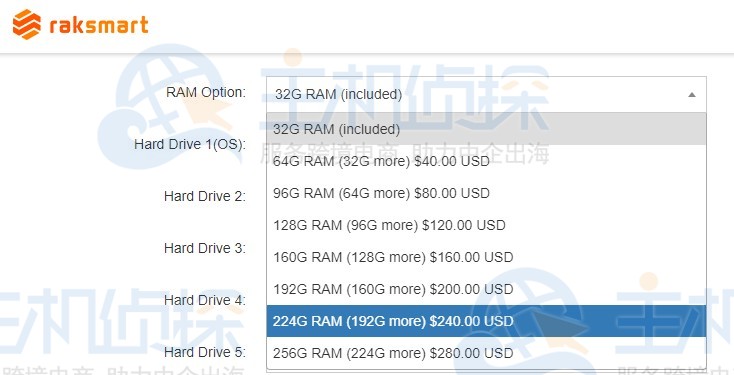The image size is (734, 375).
Task: Click the Hard Drive 3 label
Action: pyautogui.click(x=205, y=248)
